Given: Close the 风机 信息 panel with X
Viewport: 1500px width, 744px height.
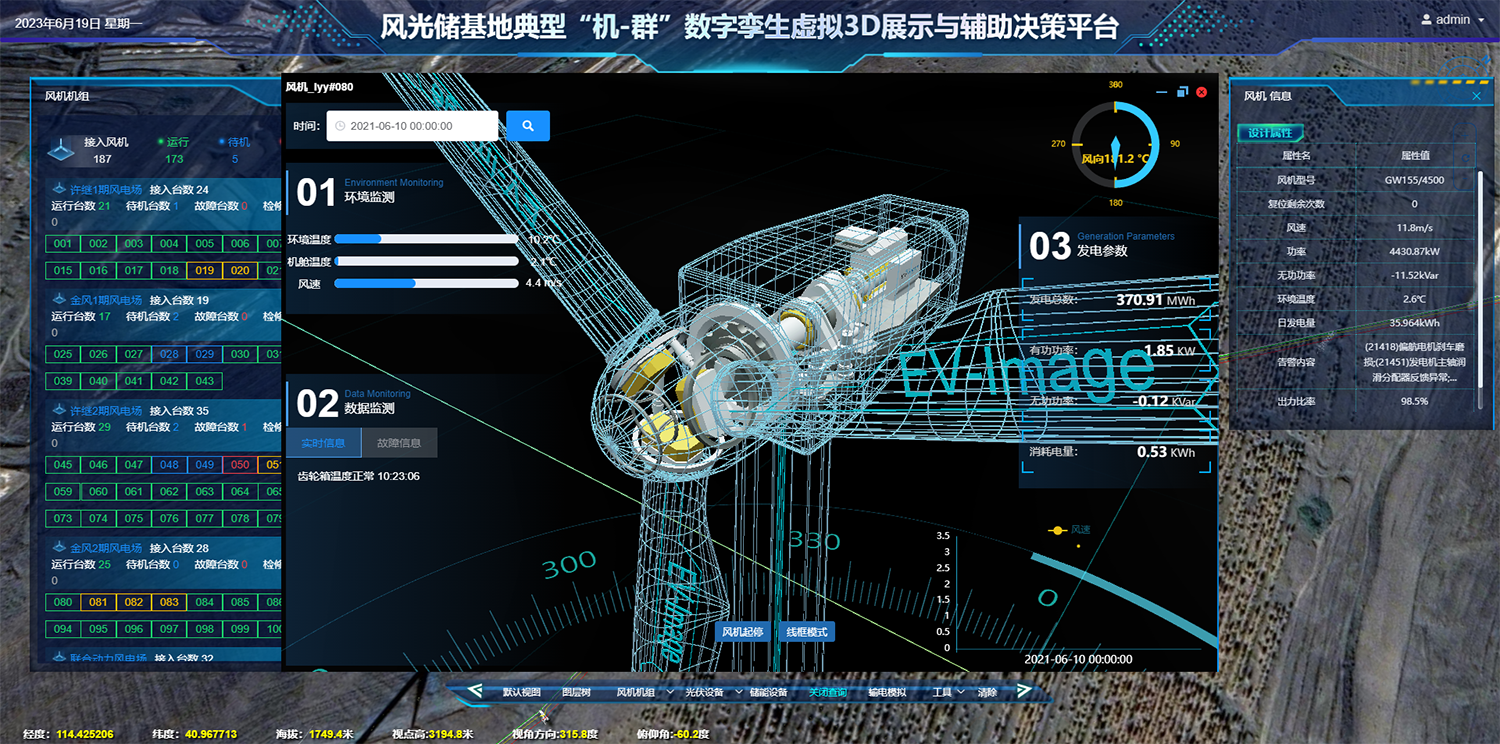Looking at the screenshot, I should (1477, 96).
